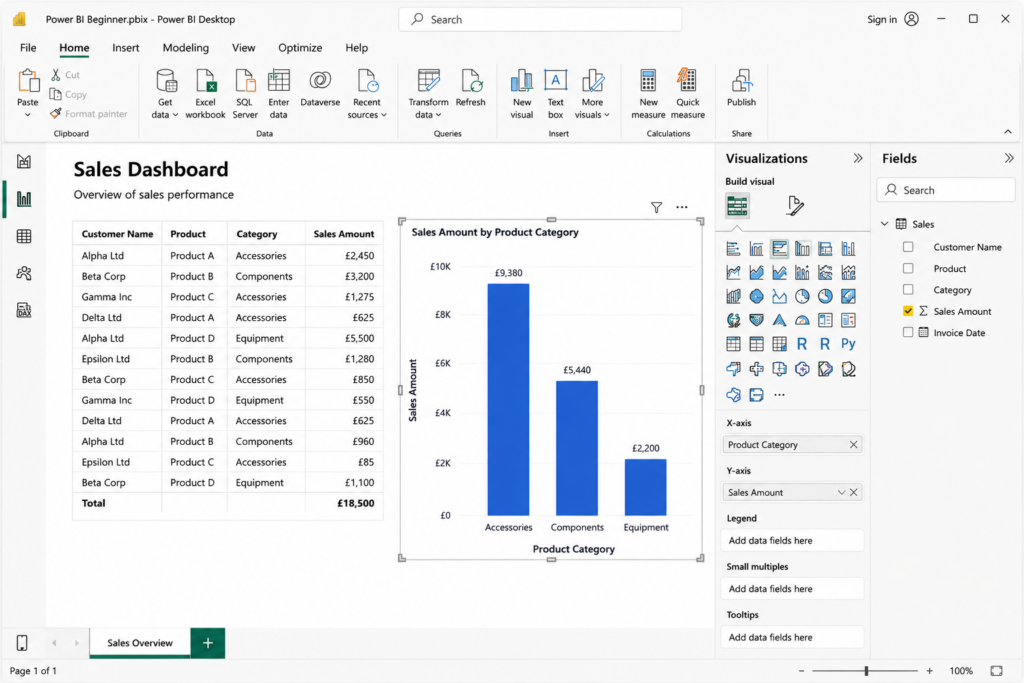The width and height of the screenshot is (1024, 683).
Task: Collapse the Visualizations pane
Action: click(x=857, y=158)
